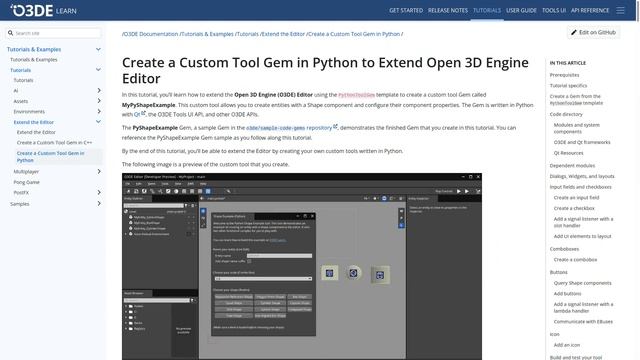Follow the Qt external link in paragraph

[140, 114]
